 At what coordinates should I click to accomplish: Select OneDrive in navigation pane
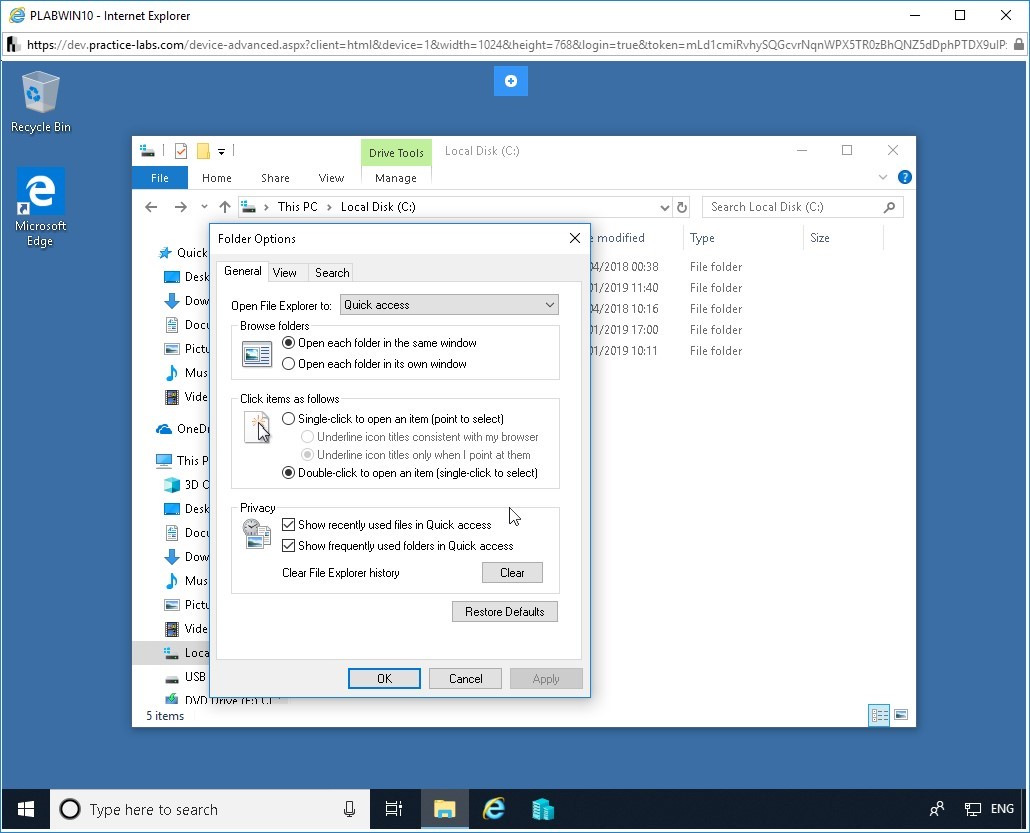pyautogui.click(x=183, y=429)
